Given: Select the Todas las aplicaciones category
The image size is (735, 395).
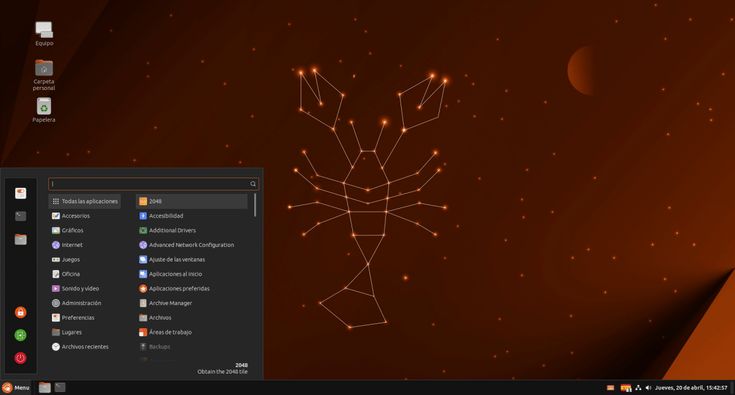Looking at the screenshot, I should click(x=85, y=201).
